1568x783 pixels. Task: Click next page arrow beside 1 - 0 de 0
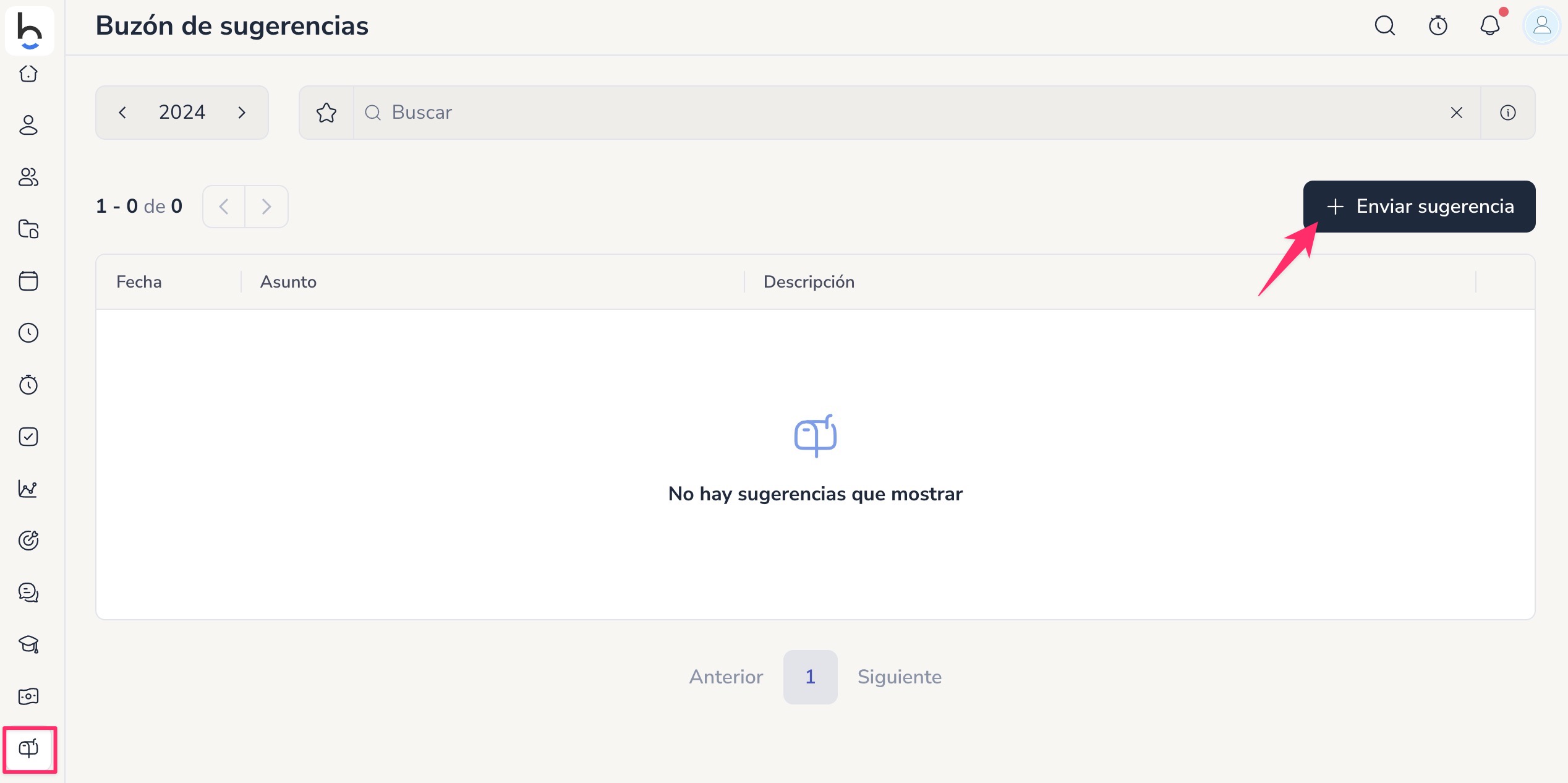coord(266,207)
